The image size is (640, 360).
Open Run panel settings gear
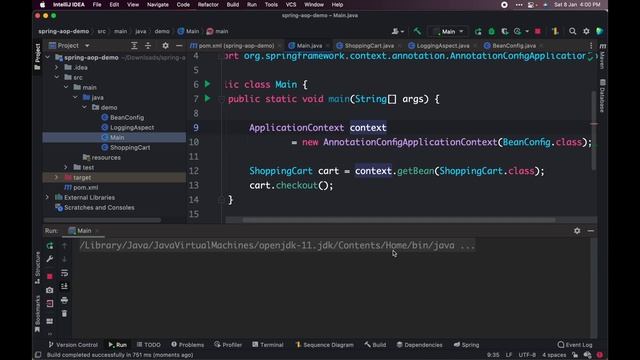577,231
